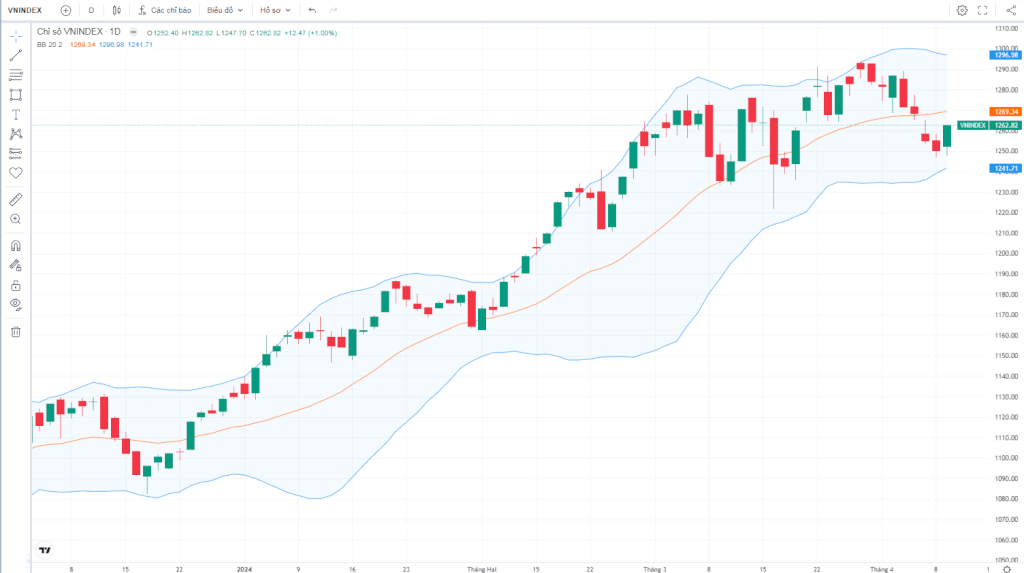The height and width of the screenshot is (573, 1024).
Task: Toggle magnet mode in the sidebar
Action: click(16, 246)
